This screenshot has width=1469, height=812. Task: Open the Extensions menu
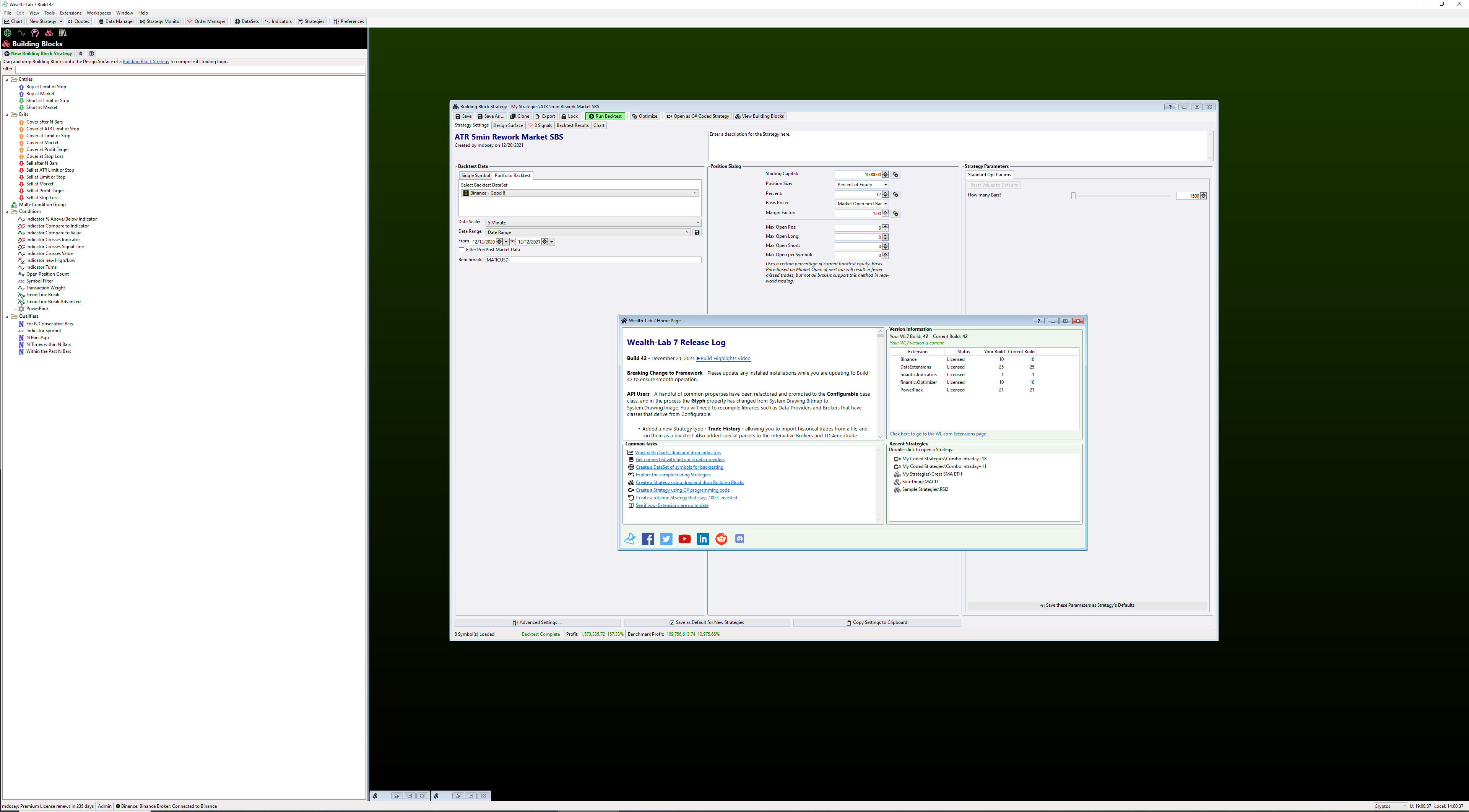[71, 13]
